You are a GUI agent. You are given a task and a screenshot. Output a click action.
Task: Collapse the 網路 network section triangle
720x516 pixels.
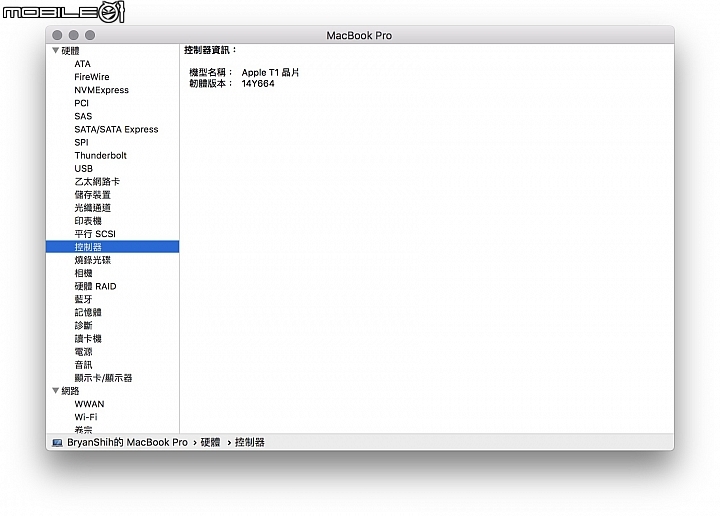56,391
